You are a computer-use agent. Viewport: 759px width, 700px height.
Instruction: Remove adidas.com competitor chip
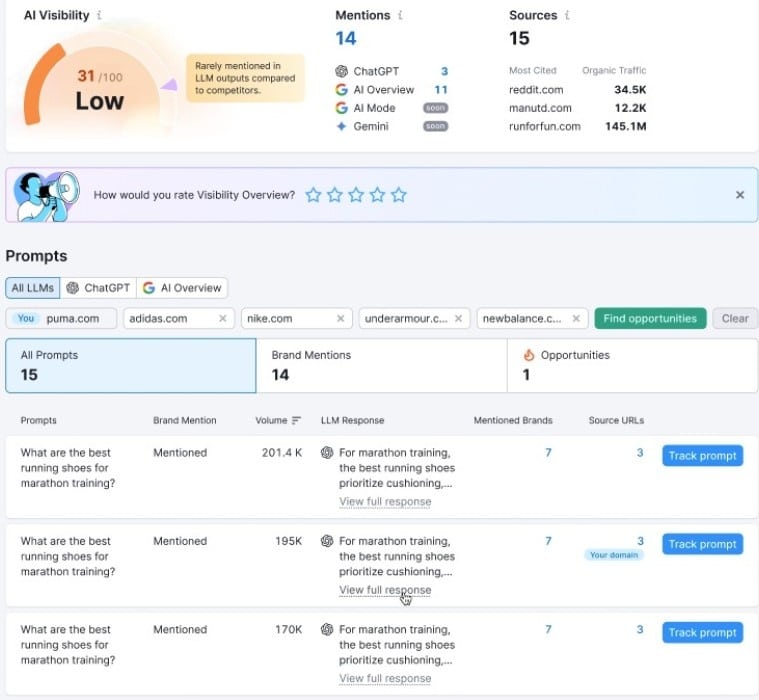pos(223,319)
